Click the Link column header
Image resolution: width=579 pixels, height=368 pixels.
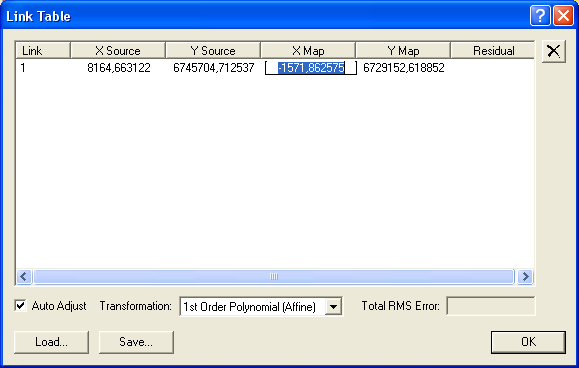point(43,51)
